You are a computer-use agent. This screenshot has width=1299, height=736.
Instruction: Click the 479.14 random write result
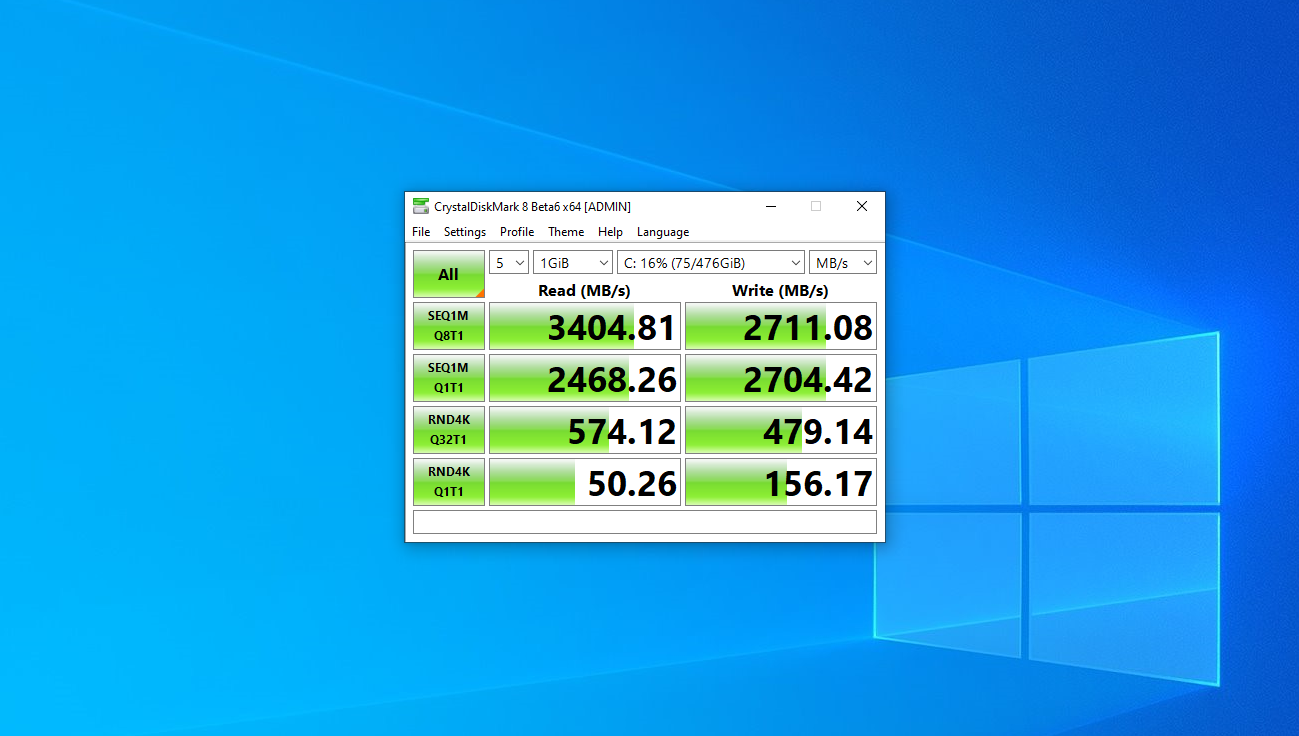(781, 430)
